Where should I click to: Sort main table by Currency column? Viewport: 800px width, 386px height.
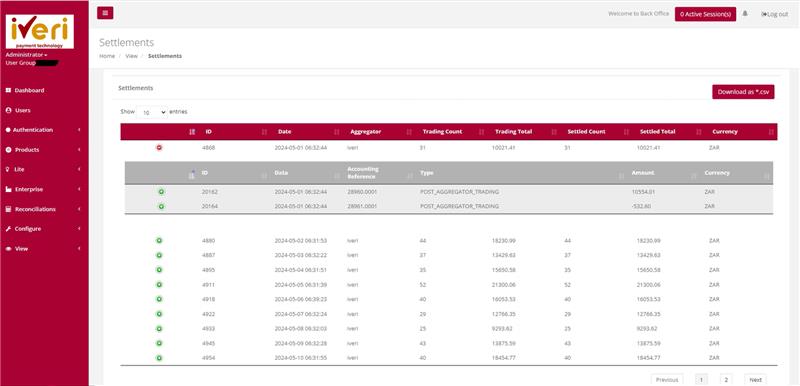tap(741, 132)
